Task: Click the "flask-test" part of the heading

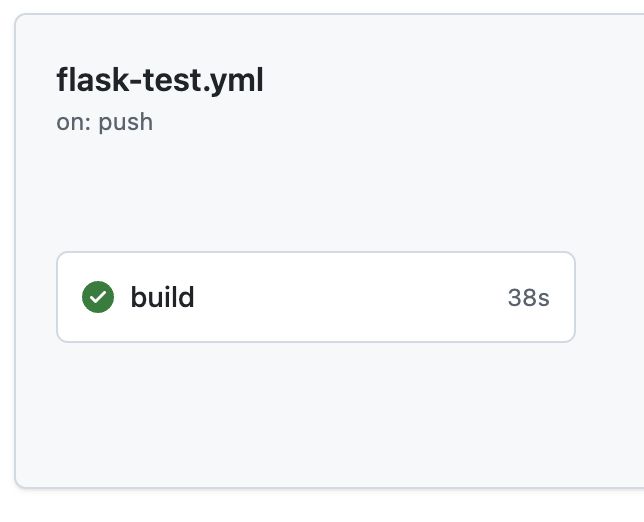Action: coord(130,81)
